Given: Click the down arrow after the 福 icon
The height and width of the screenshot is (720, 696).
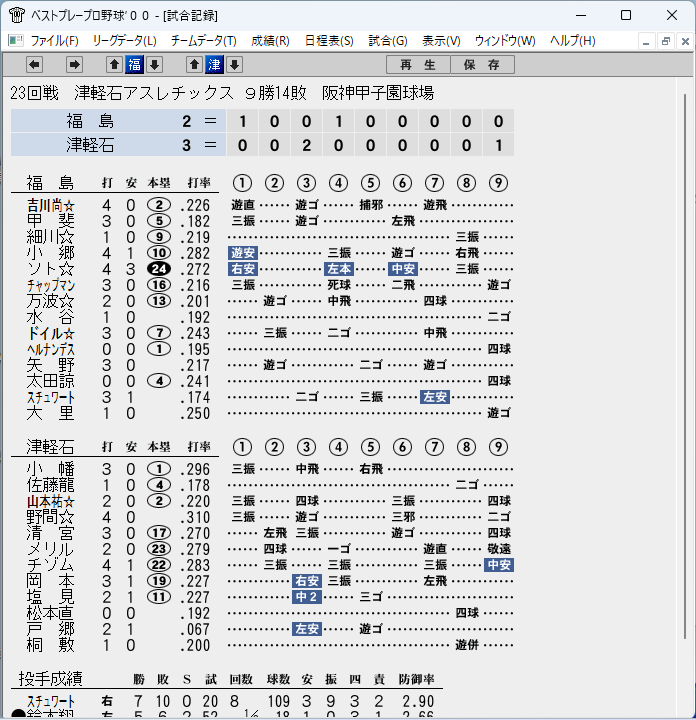Looking at the screenshot, I should [x=155, y=65].
